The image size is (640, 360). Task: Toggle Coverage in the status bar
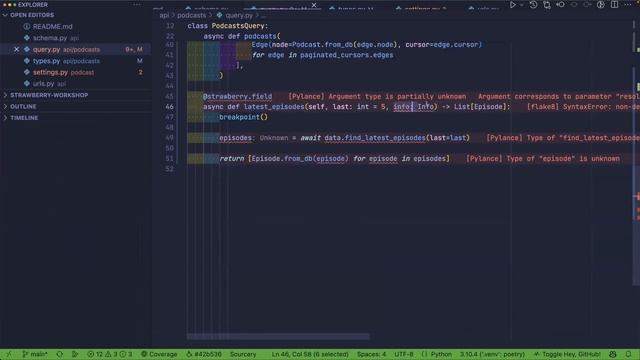click(x=159, y=354)
